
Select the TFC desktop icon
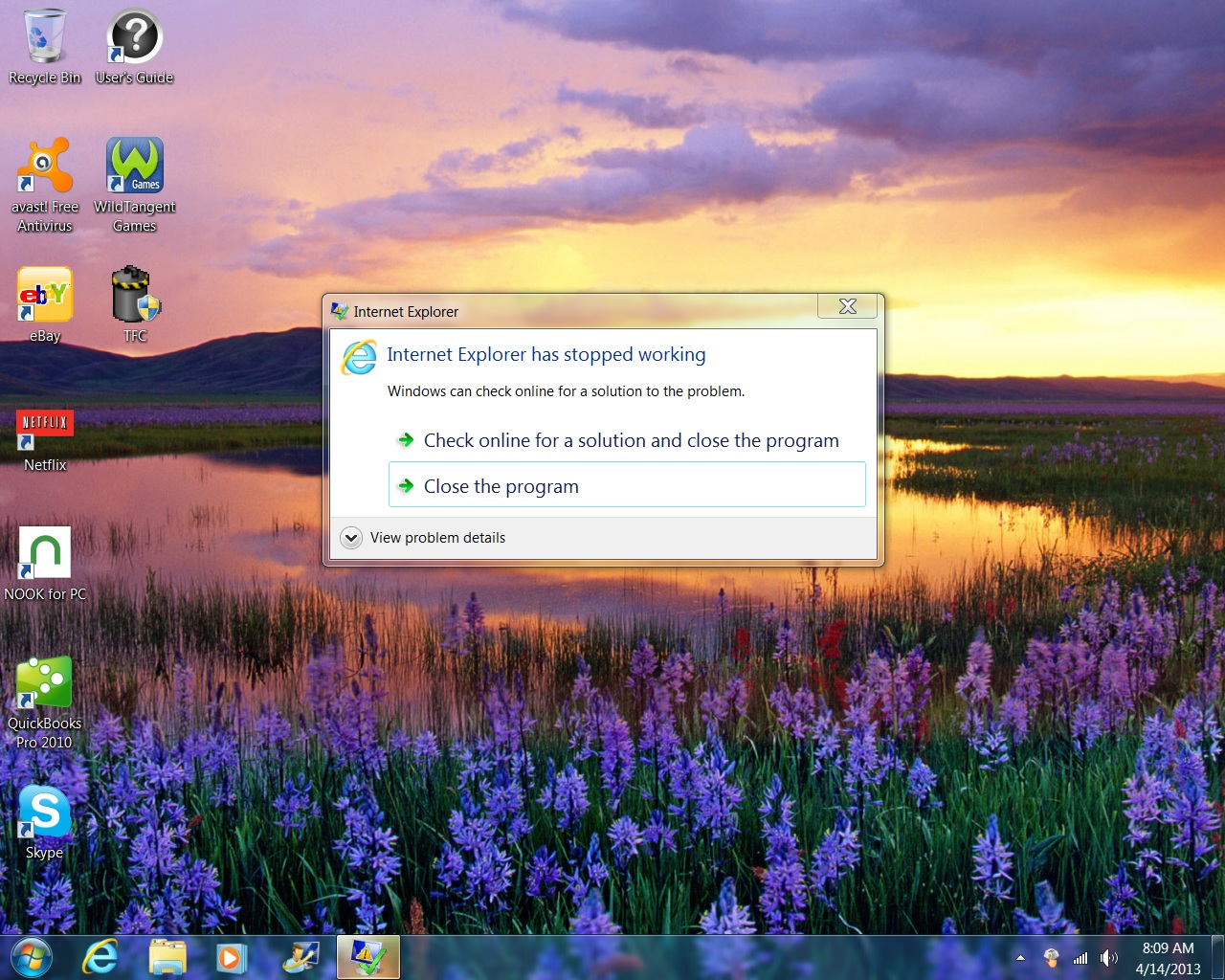tap(135, 304)
